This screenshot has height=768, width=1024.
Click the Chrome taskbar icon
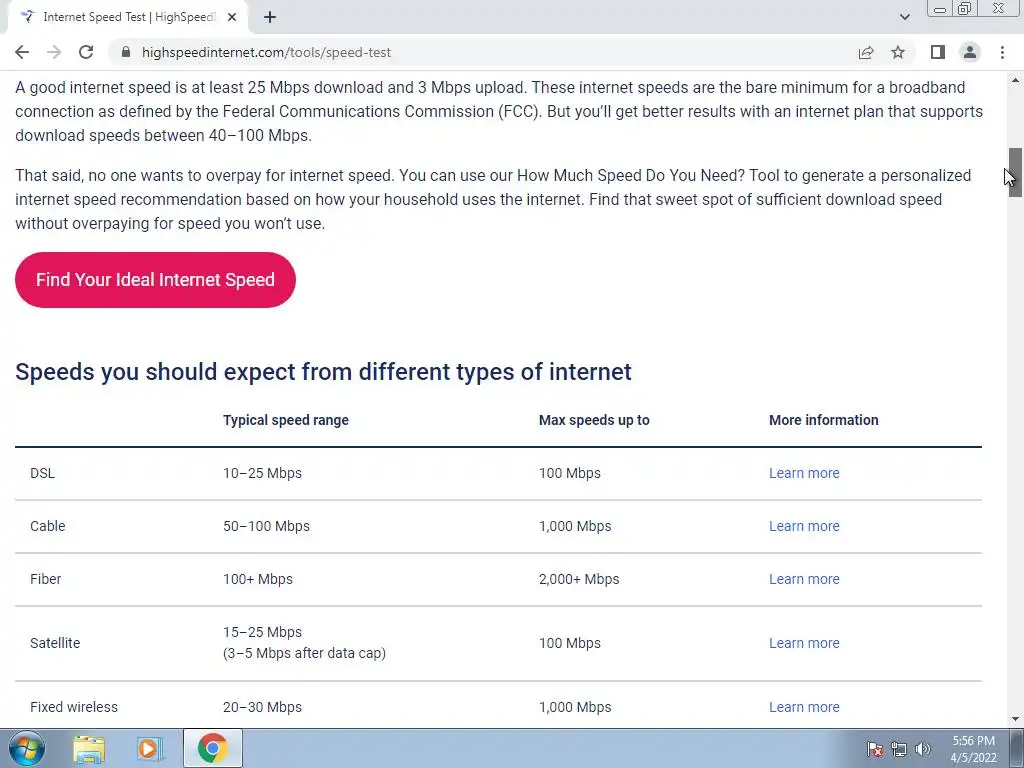(x=212, y=748)
